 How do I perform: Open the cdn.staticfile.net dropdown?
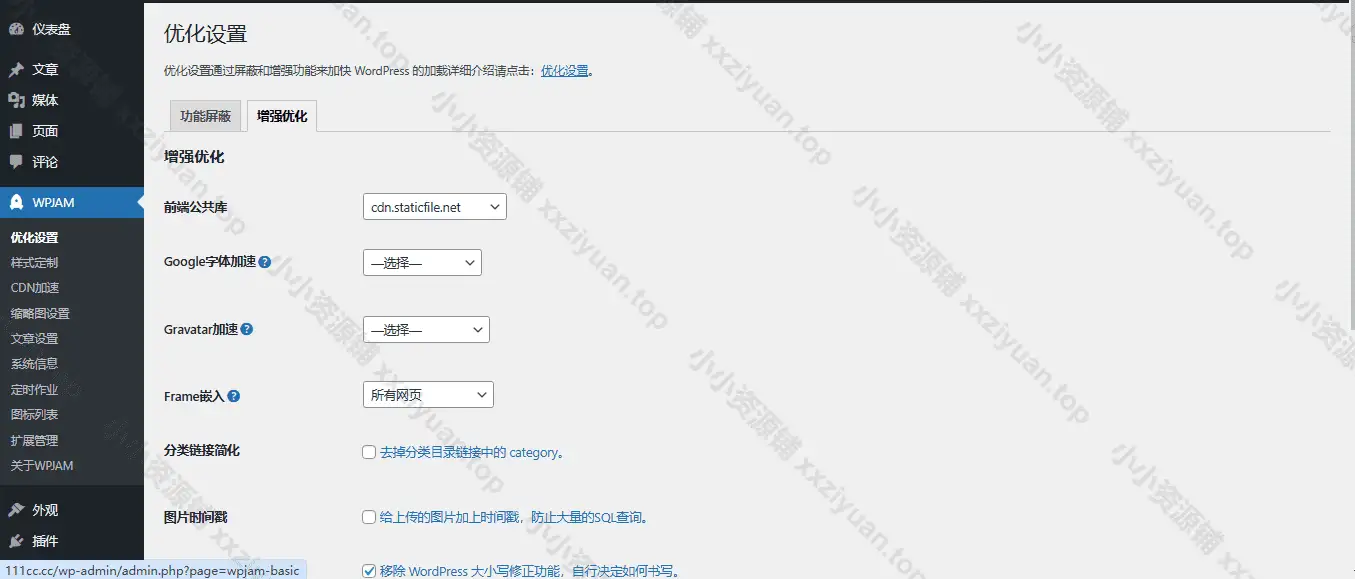point(434,207)
